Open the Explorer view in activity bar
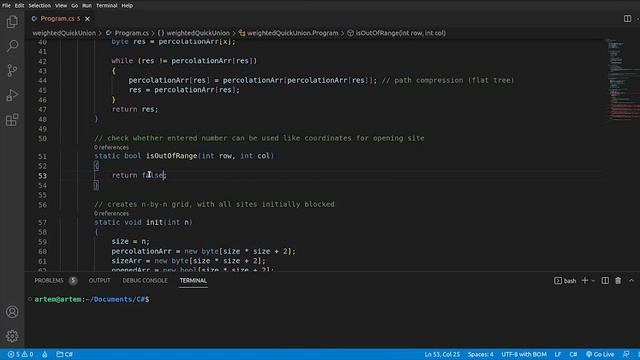This screenshot has height=360, width=640. 12,21
